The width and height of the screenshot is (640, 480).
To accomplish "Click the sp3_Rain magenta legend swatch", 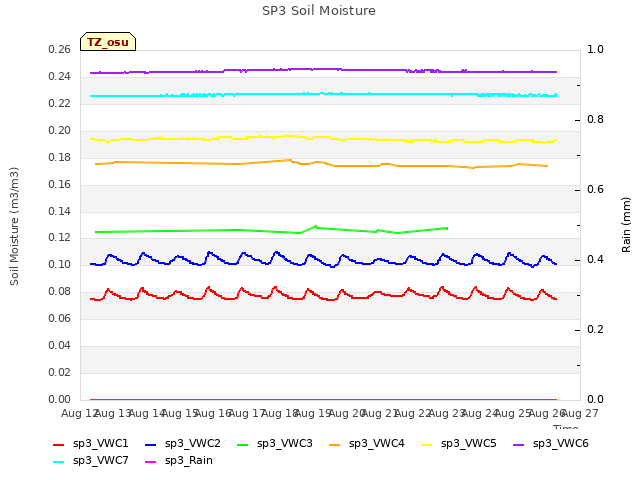I will point(151,462).
